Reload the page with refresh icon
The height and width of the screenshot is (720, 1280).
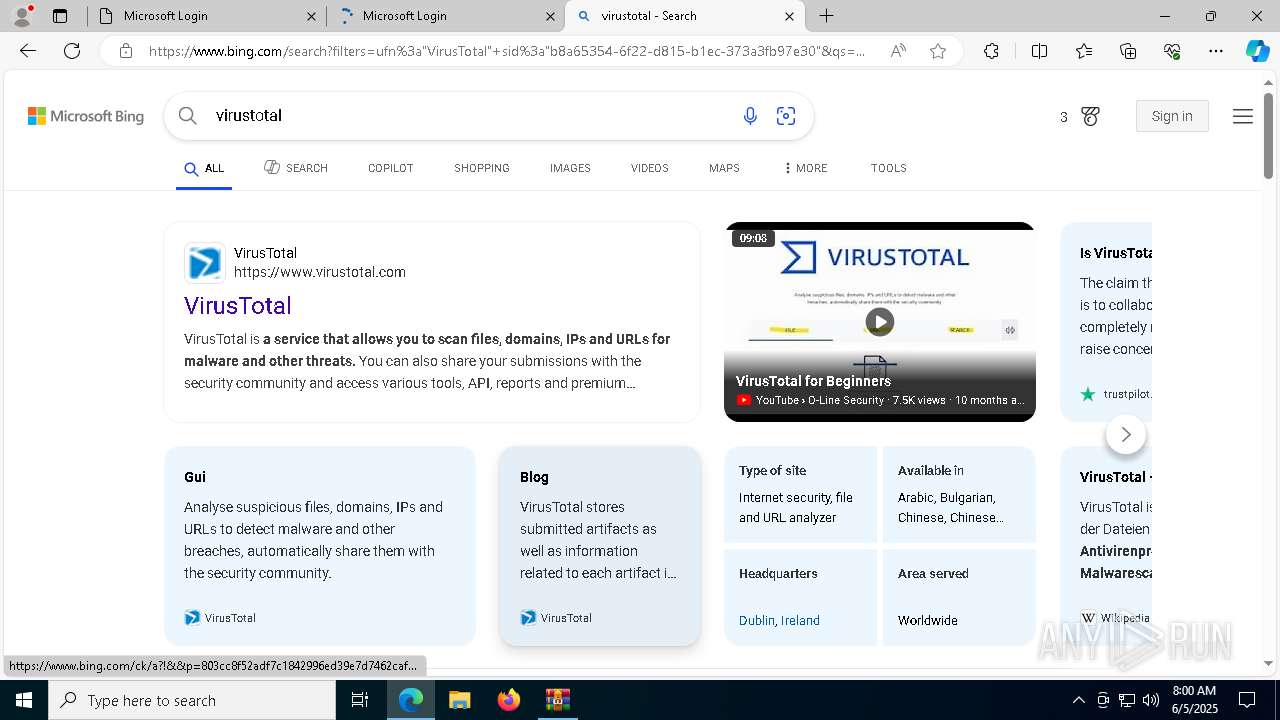[x=72, y=51]
